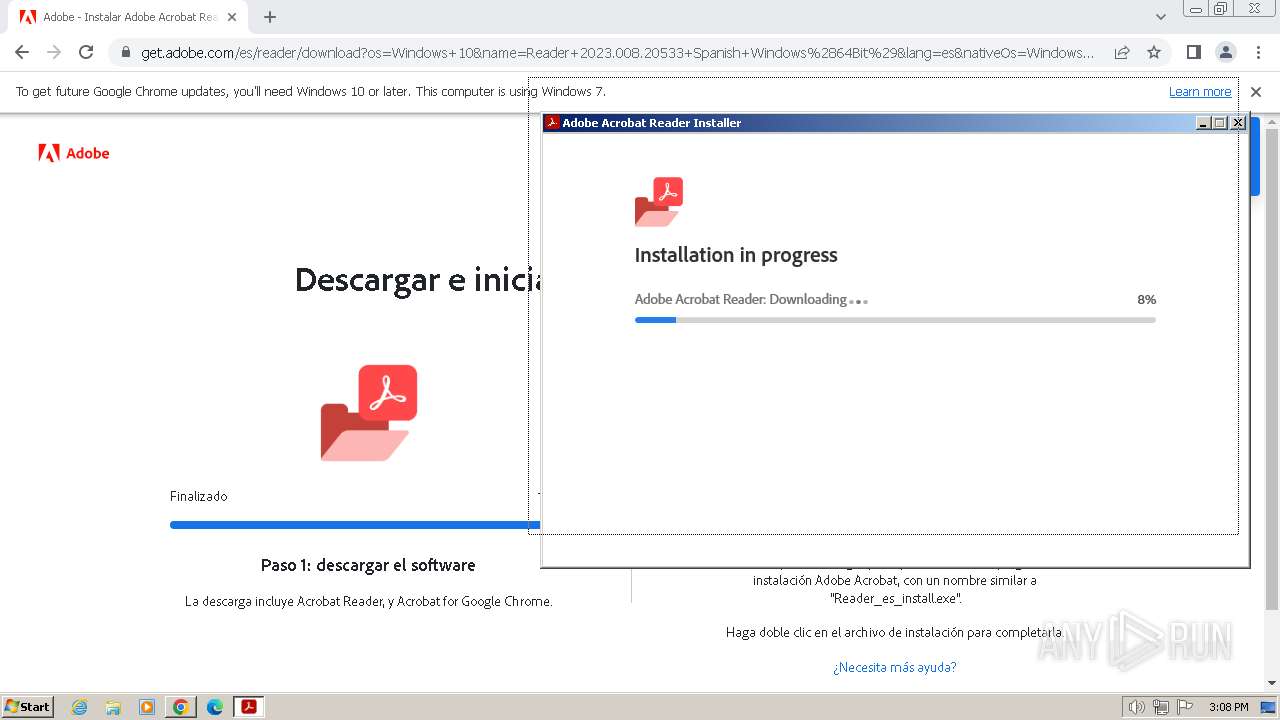Click the 'Installation in progress' heading

(x=736, y=255)
